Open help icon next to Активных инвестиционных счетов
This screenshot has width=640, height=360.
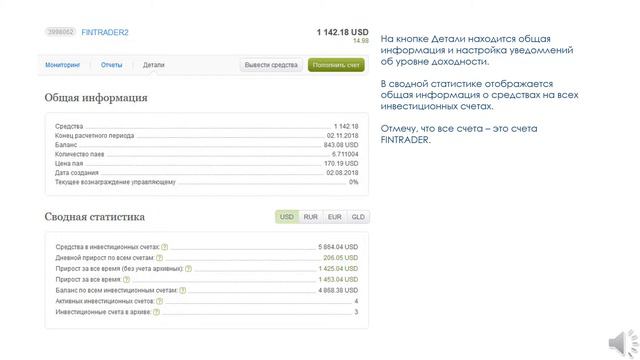[x=159, y=301]
